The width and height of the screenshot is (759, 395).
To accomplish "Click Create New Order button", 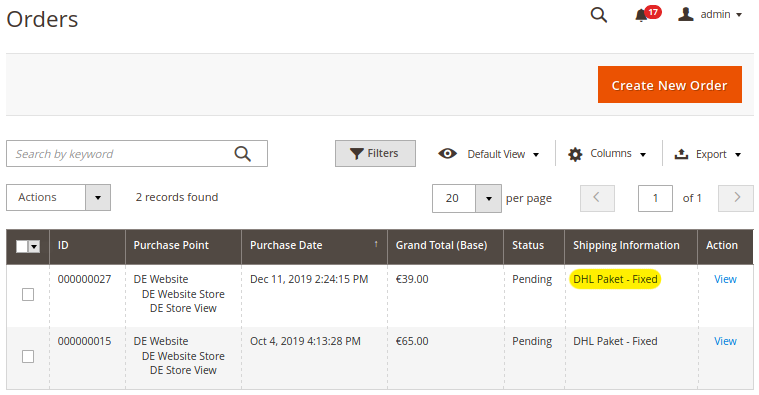I will 669,85.
